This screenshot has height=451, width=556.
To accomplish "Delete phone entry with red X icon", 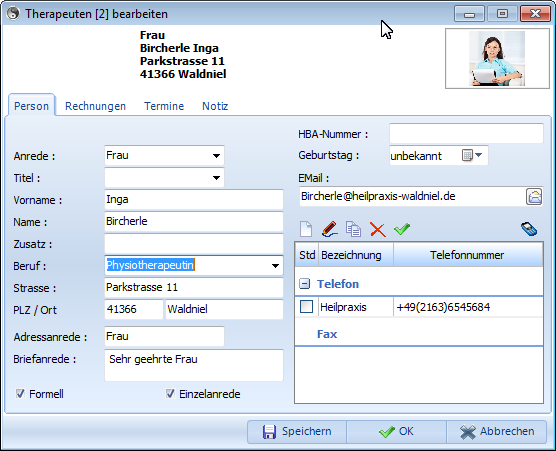I will pyautogui.click(x=378, y=229).
